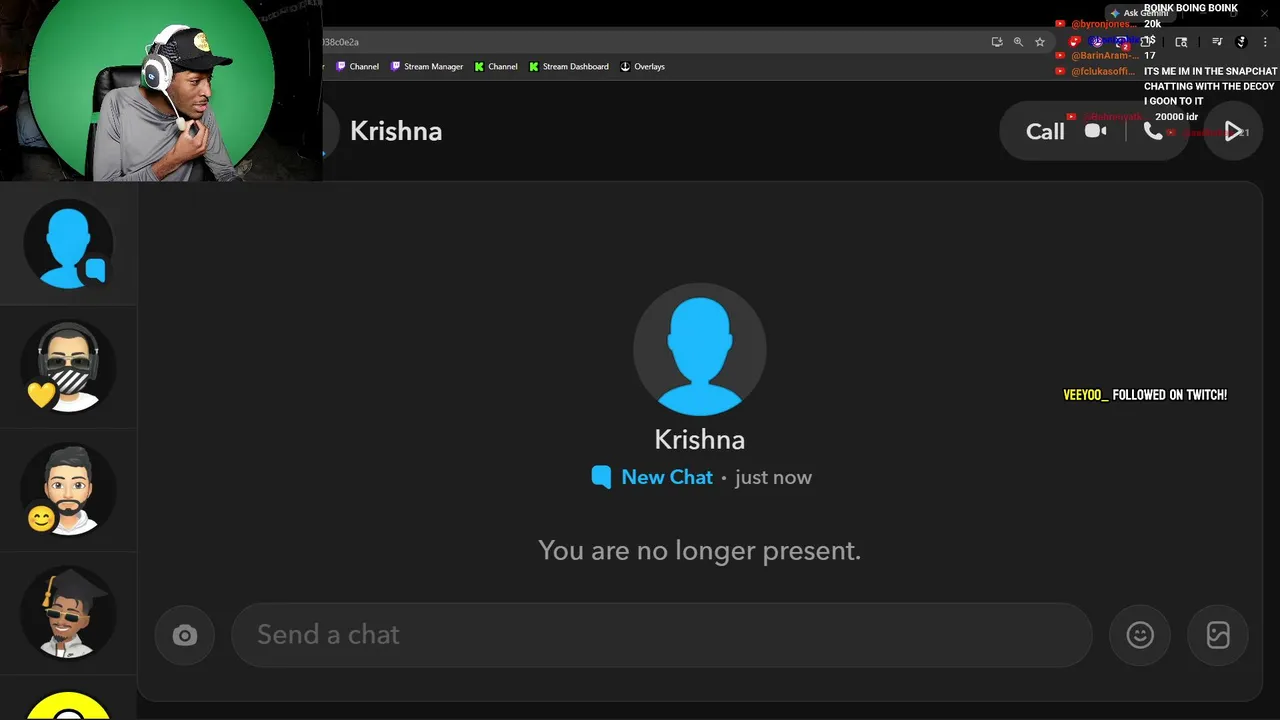Start a video call with Krishna
Image resolution: width=1280 pixels, height=720 pixels.
tap(1096, 131)
